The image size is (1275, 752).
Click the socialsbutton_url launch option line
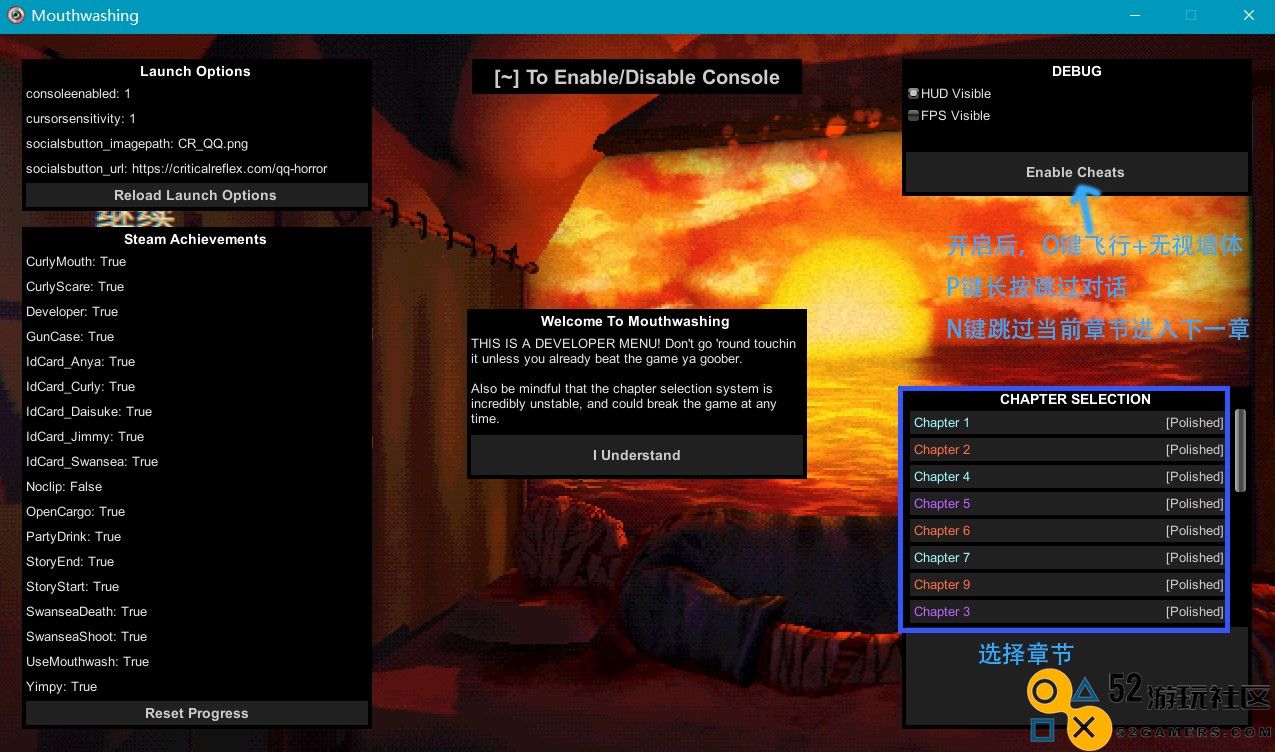click(x=177, y=168)
